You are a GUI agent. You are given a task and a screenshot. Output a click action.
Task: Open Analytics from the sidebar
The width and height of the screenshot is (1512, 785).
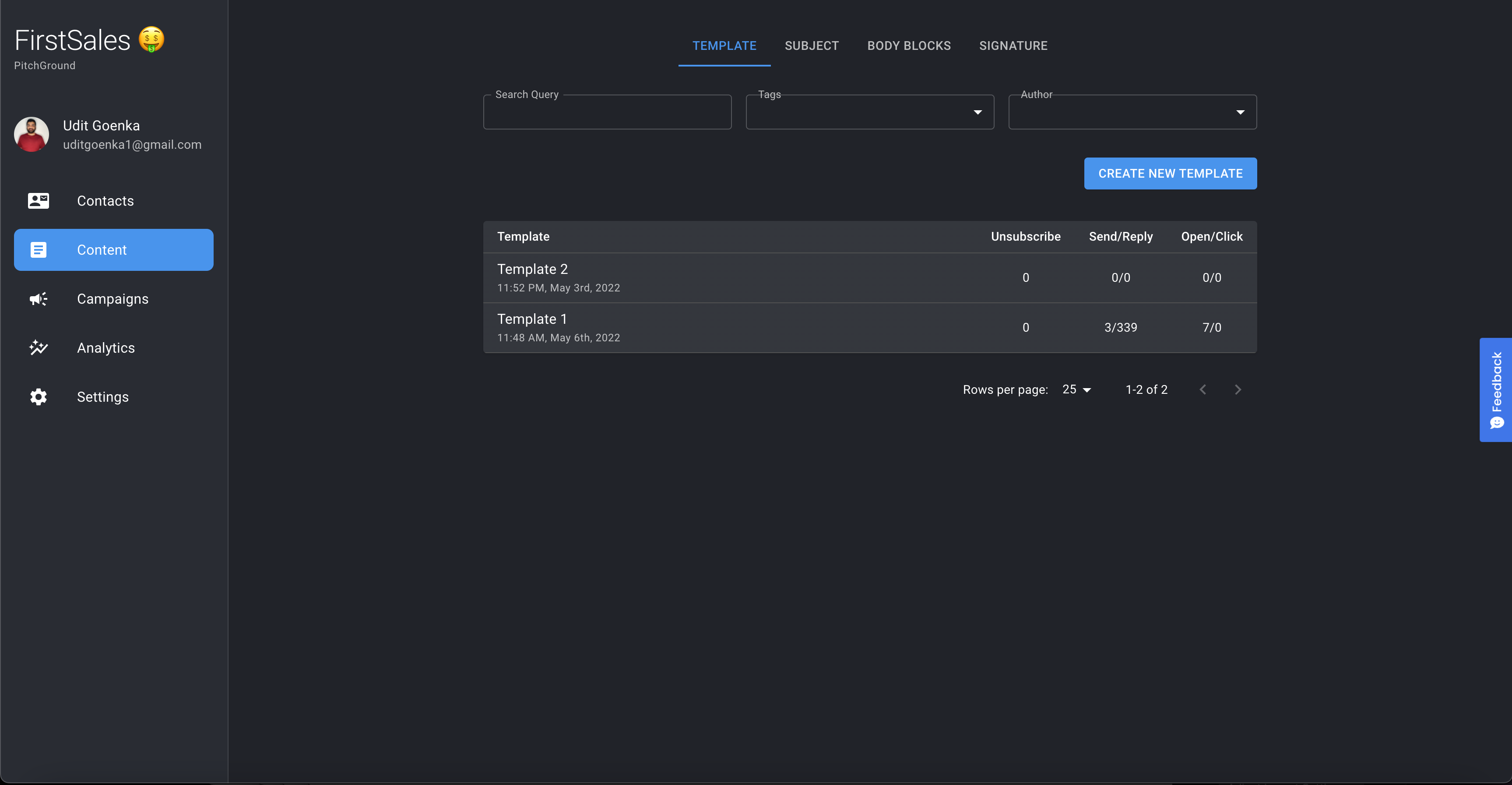(x=106, y=347)
